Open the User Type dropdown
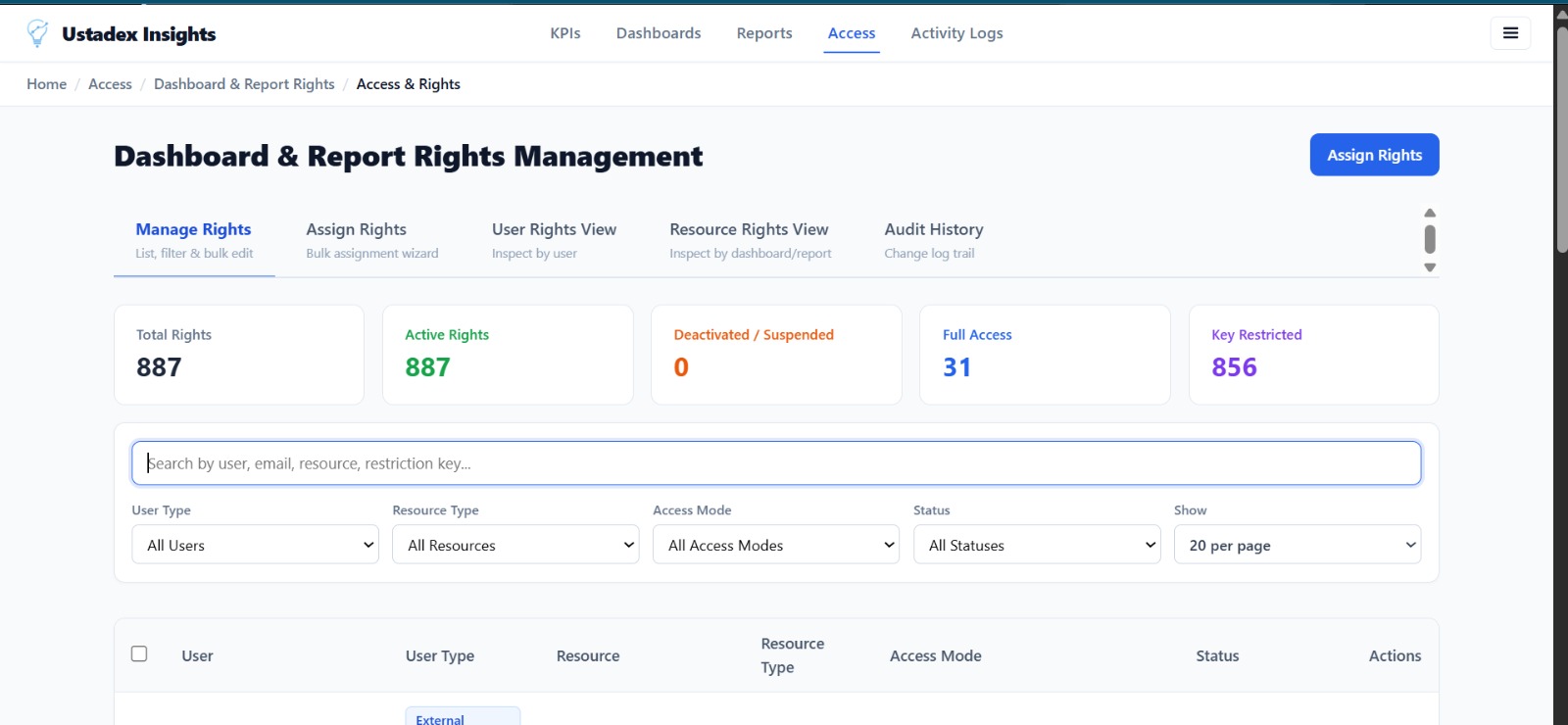 coord(255,545)
